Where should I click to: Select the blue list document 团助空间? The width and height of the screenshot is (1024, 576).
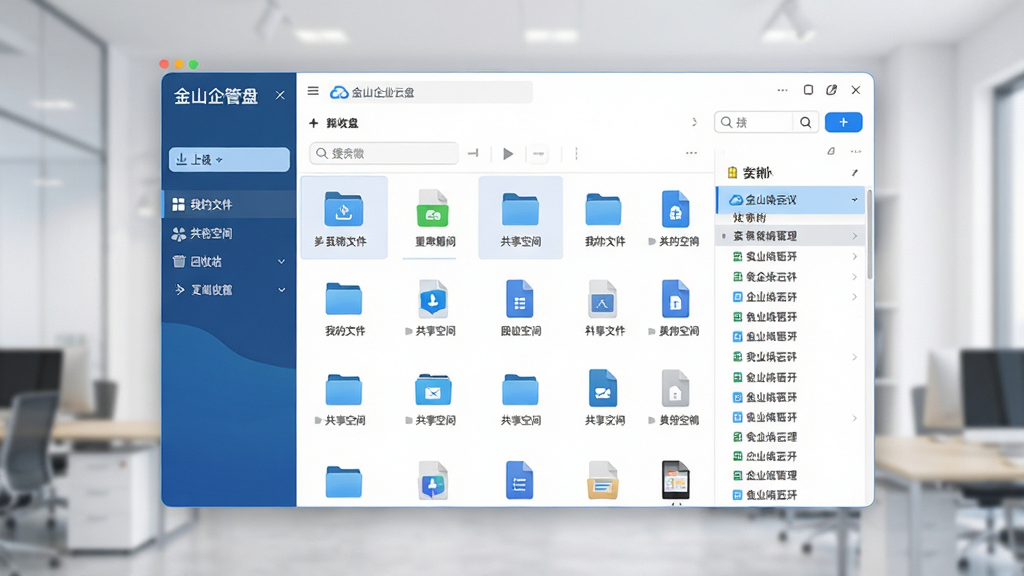pos(520,307)
